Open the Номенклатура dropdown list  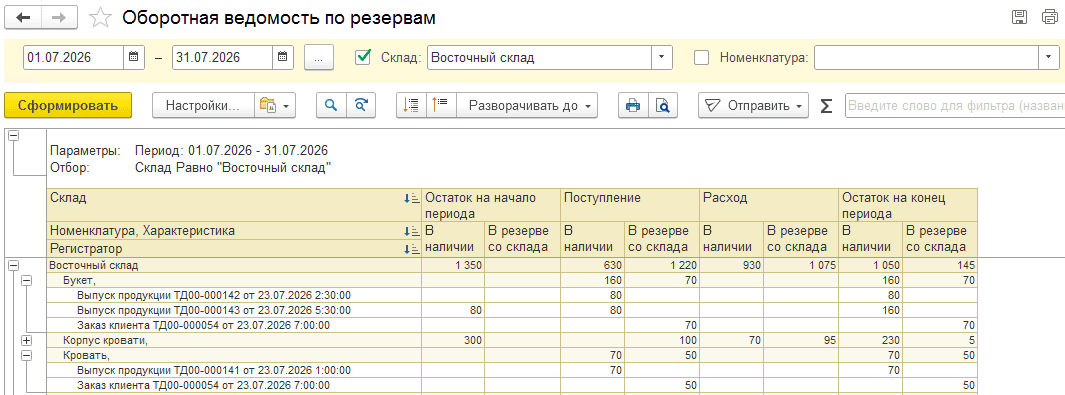click(1049, 58)
